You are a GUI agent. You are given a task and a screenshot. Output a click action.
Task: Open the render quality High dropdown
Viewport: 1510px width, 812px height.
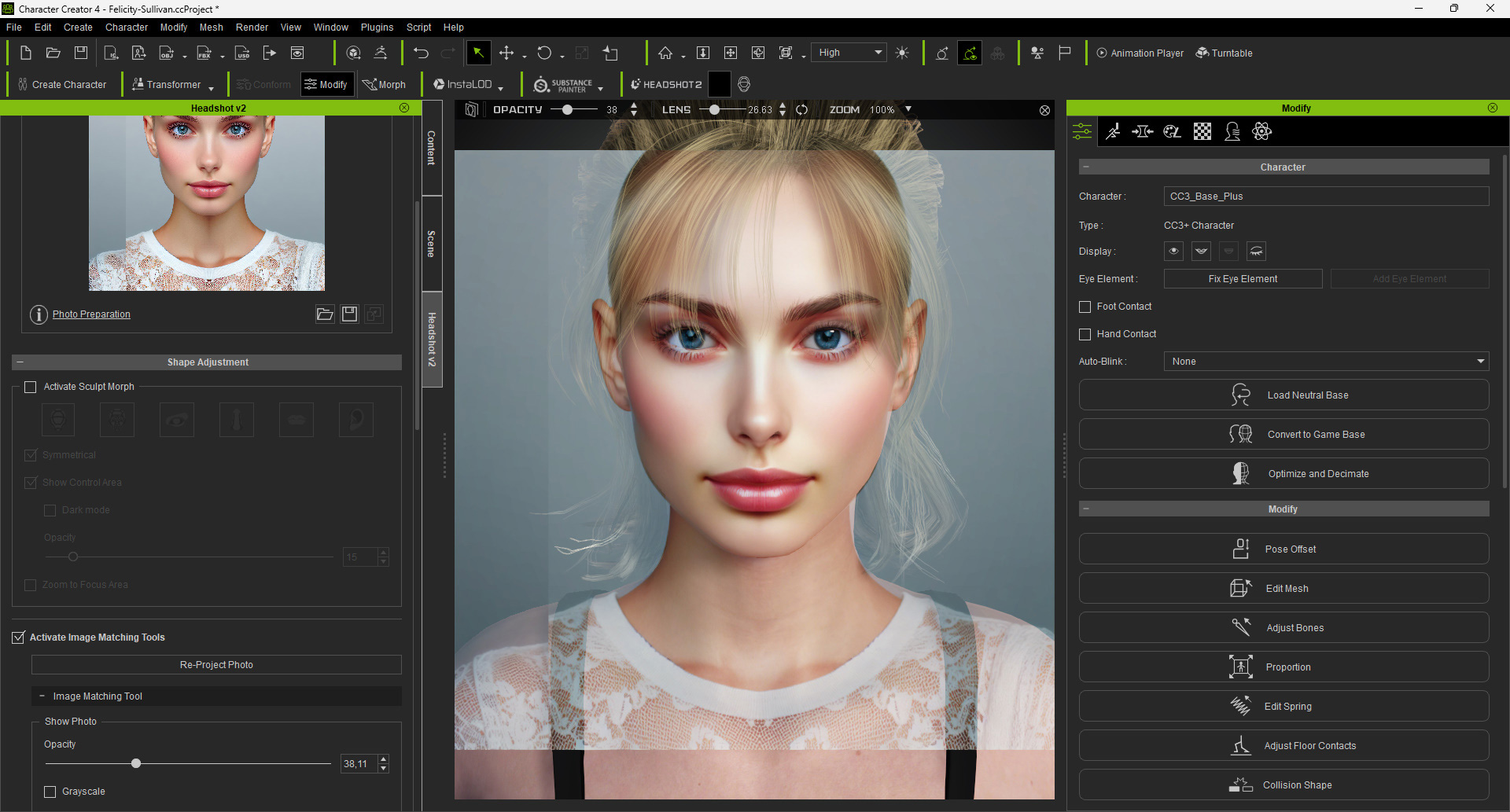tap(849, 53)
